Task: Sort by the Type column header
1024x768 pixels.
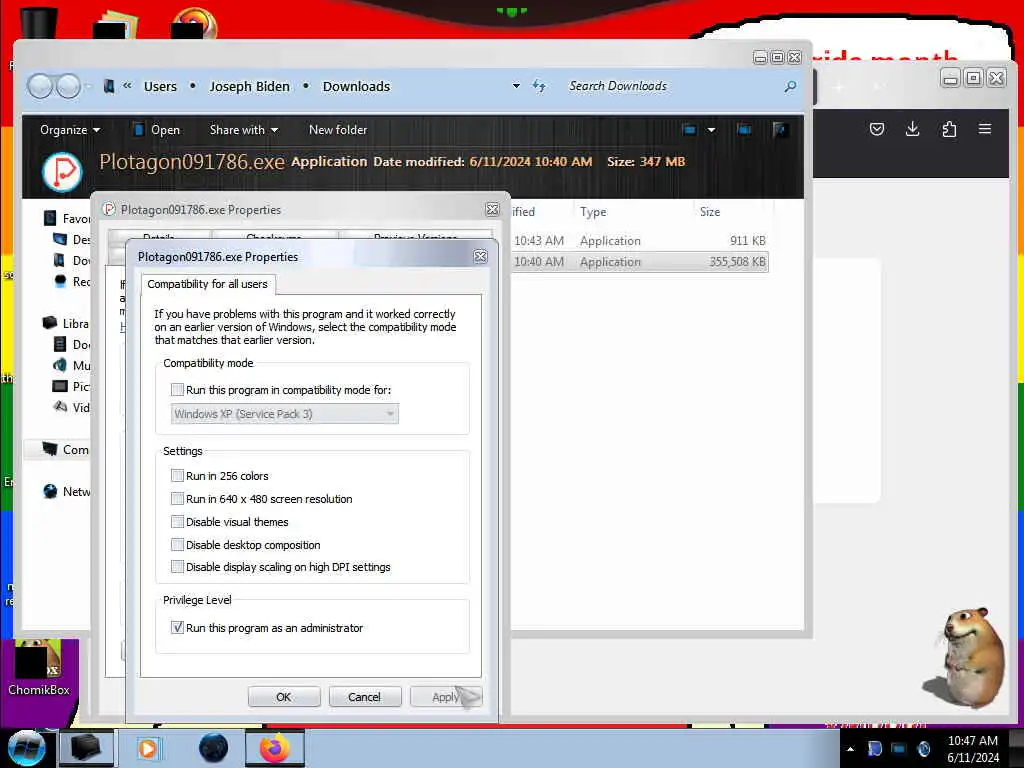Action: click(x=593, y=212)
